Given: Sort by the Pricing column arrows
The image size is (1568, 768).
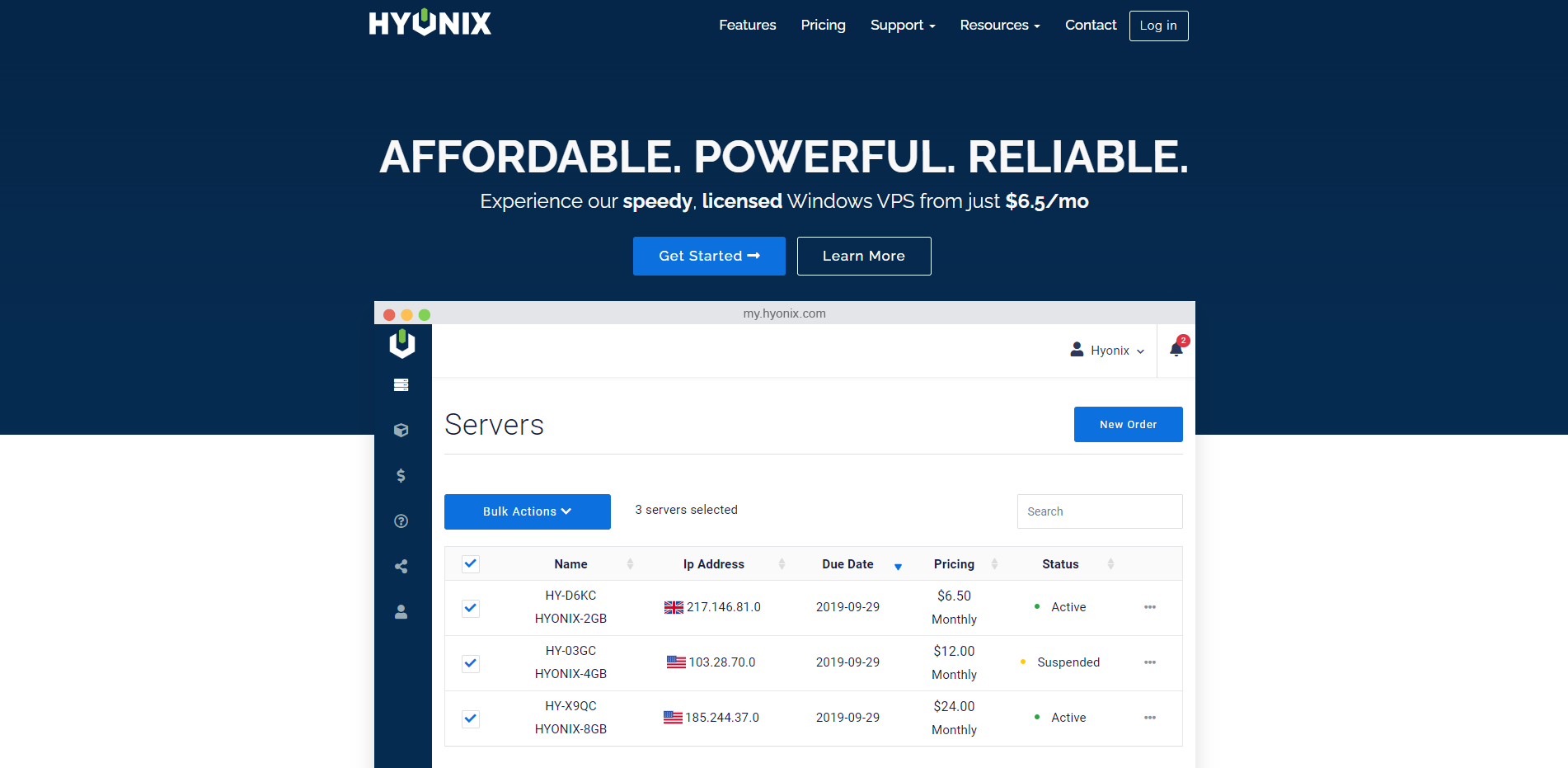Looking at the screenshot, I should 994,564.
